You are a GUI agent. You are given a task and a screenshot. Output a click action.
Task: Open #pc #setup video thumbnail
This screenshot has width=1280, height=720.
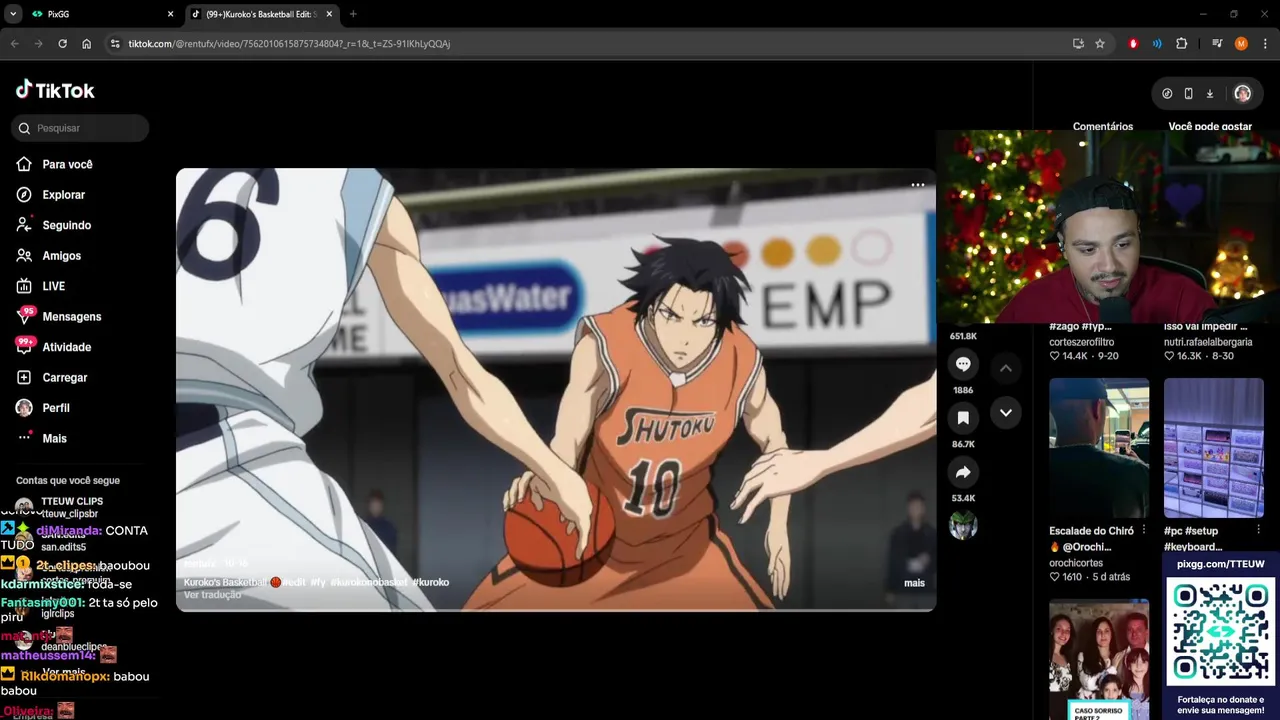point(1214,448)
